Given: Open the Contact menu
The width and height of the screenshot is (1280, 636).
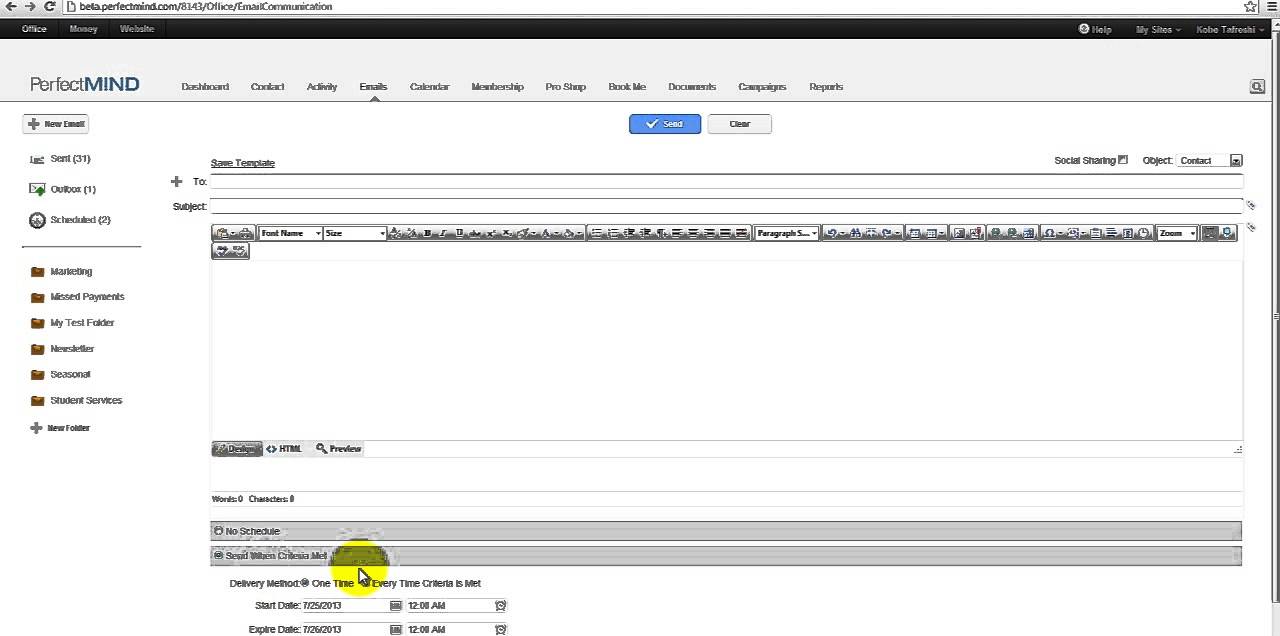Looking at the screenshot, I should pyautogui.click(x=267, y=87).
